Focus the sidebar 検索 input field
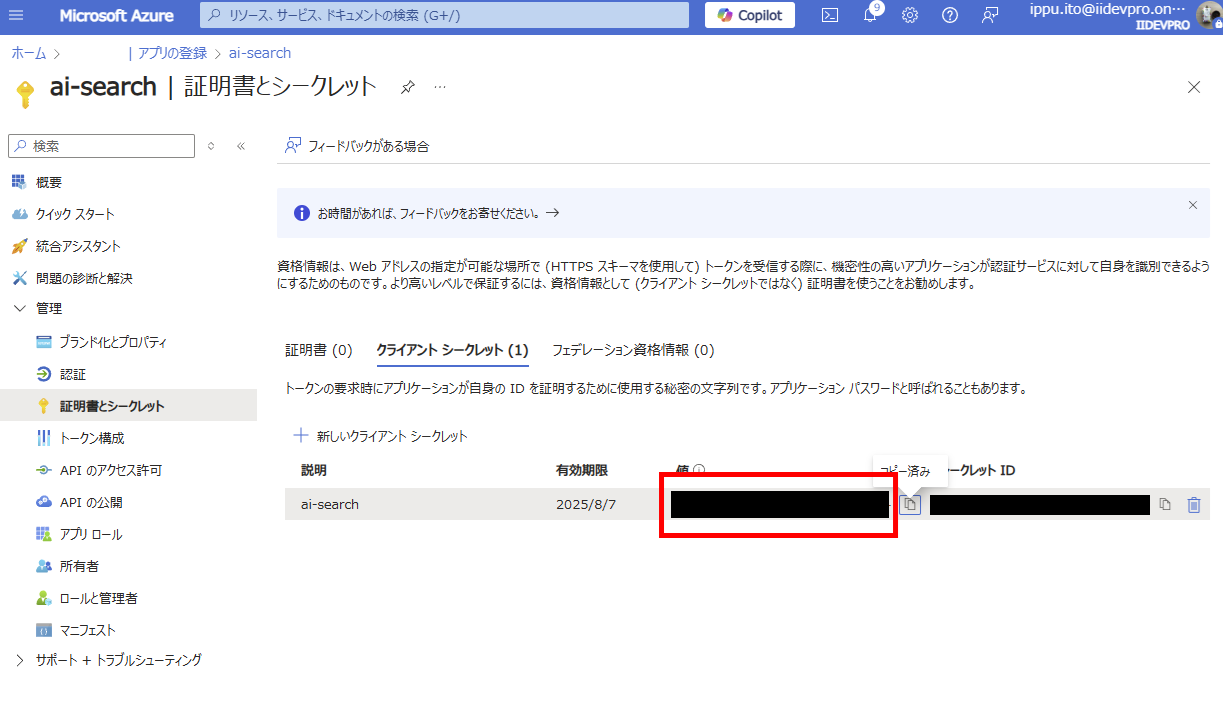Screen dimensions: 1223x727 tap(101, 146)
